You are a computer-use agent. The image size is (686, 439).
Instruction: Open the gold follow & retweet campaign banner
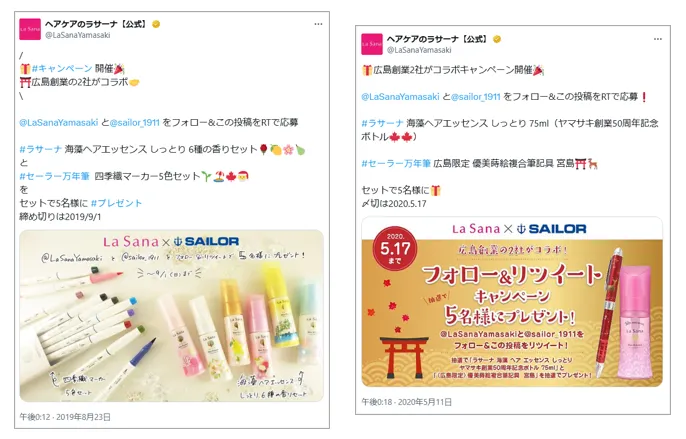(x=512, y=302)
